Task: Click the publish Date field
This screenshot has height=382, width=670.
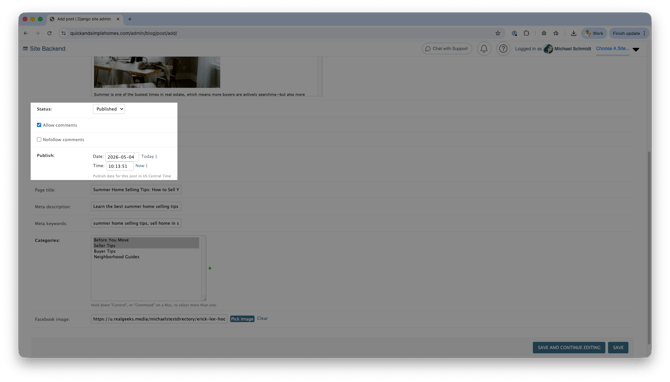Action: [x=122, y=157]
